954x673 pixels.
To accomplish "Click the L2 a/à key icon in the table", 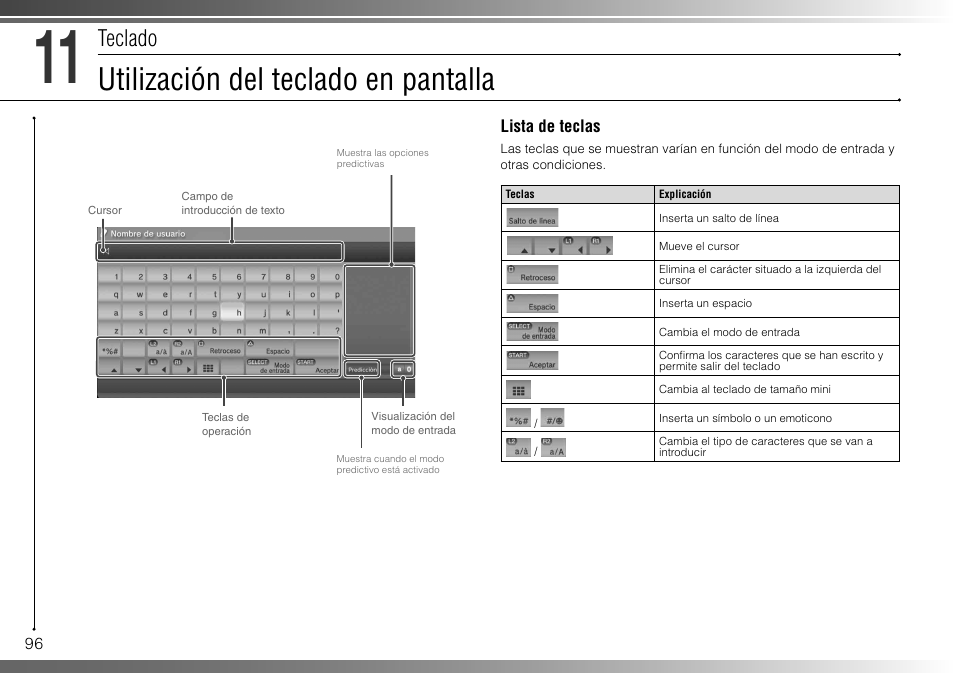I will (518, 447).
